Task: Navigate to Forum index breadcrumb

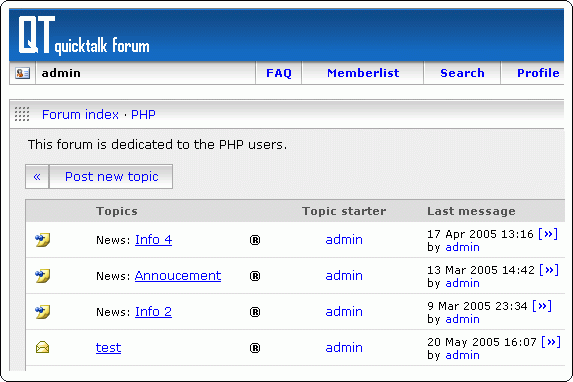Action: pos(80,114)
